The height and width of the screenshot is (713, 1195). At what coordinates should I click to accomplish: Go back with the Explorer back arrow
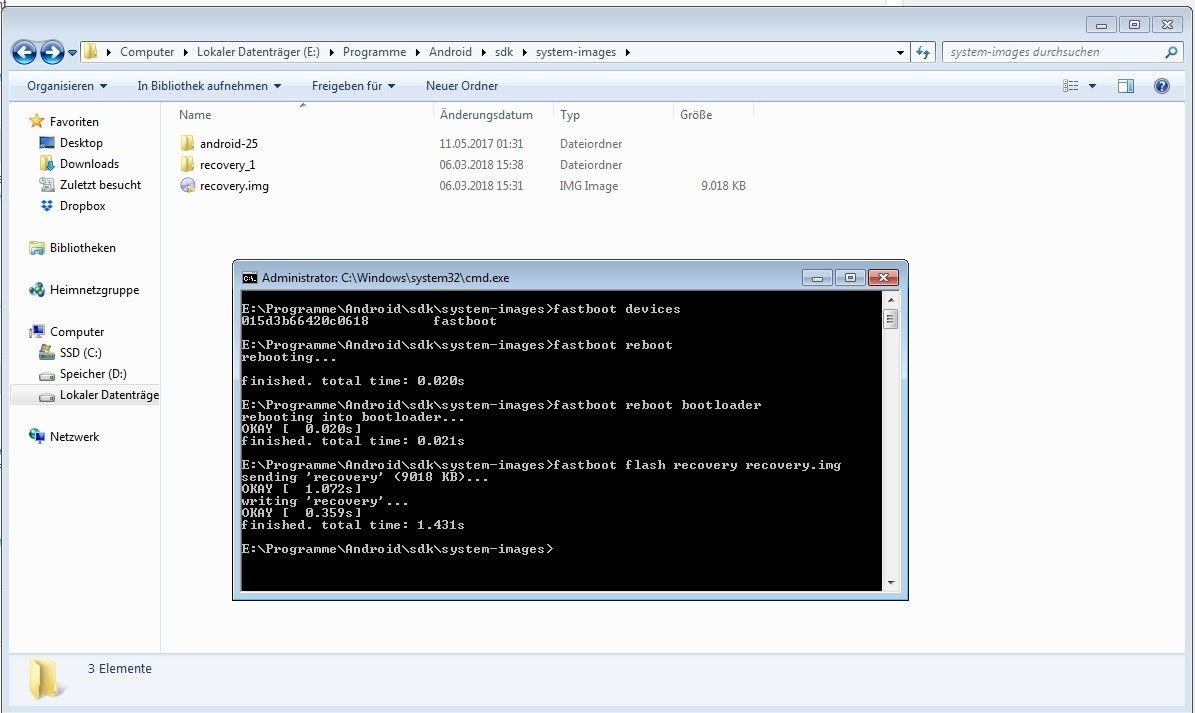coord(24,52)
